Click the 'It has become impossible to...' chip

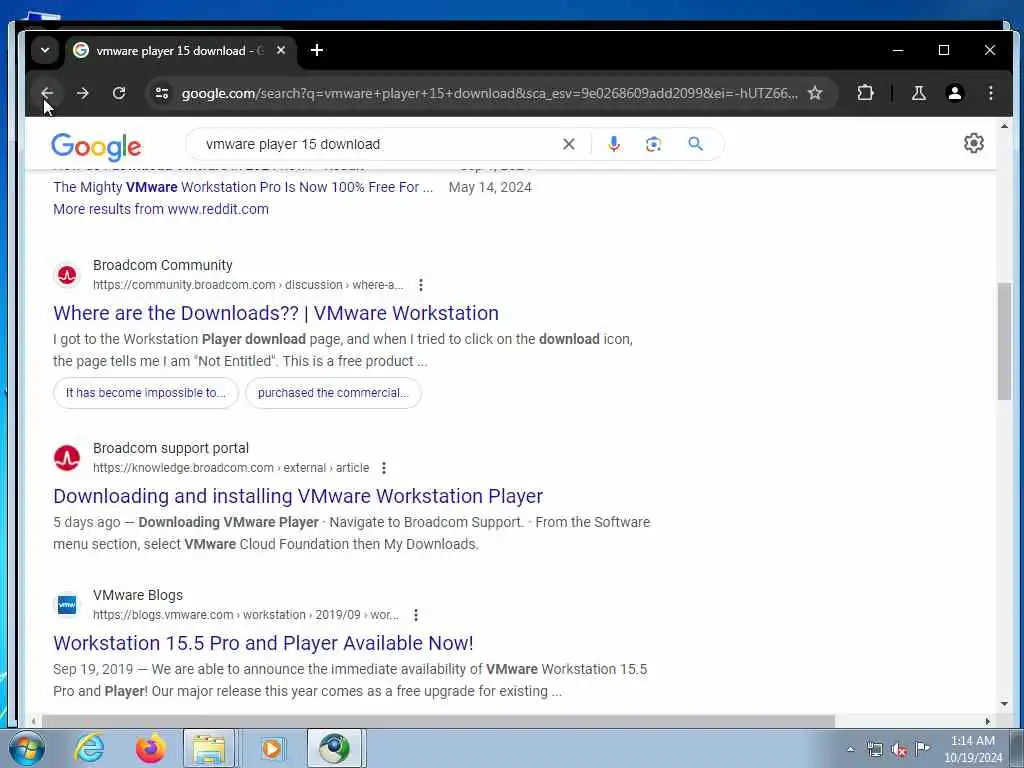pos(146,393)
